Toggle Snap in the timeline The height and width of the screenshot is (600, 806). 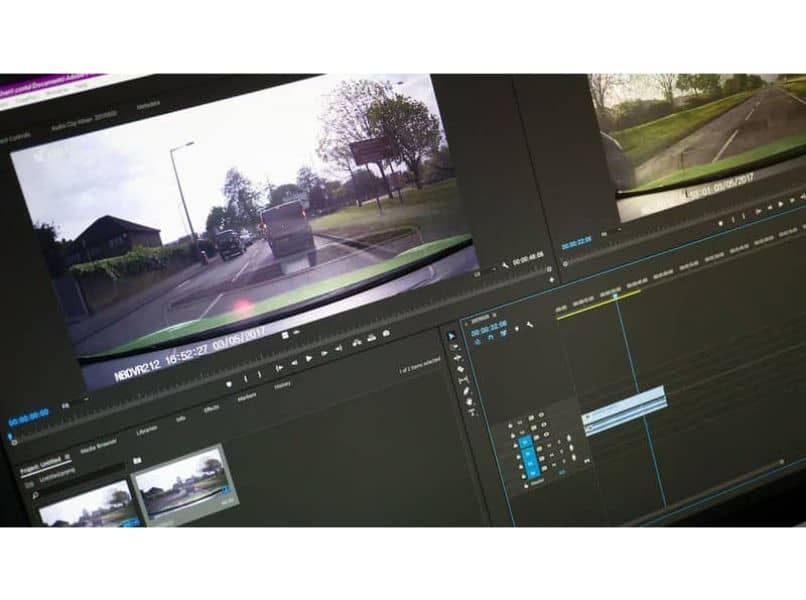tap(491, 338)
